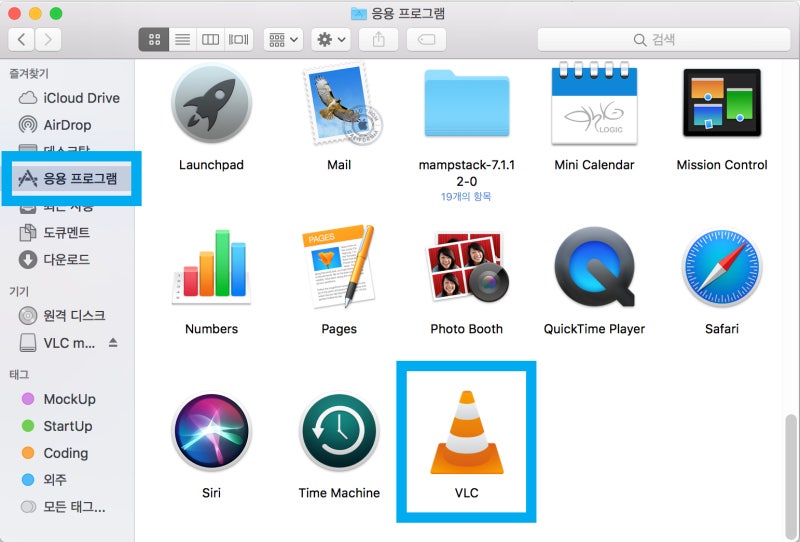
Task: Click the Edit Tags toolbar button
Action: click(x=427, y=39)
